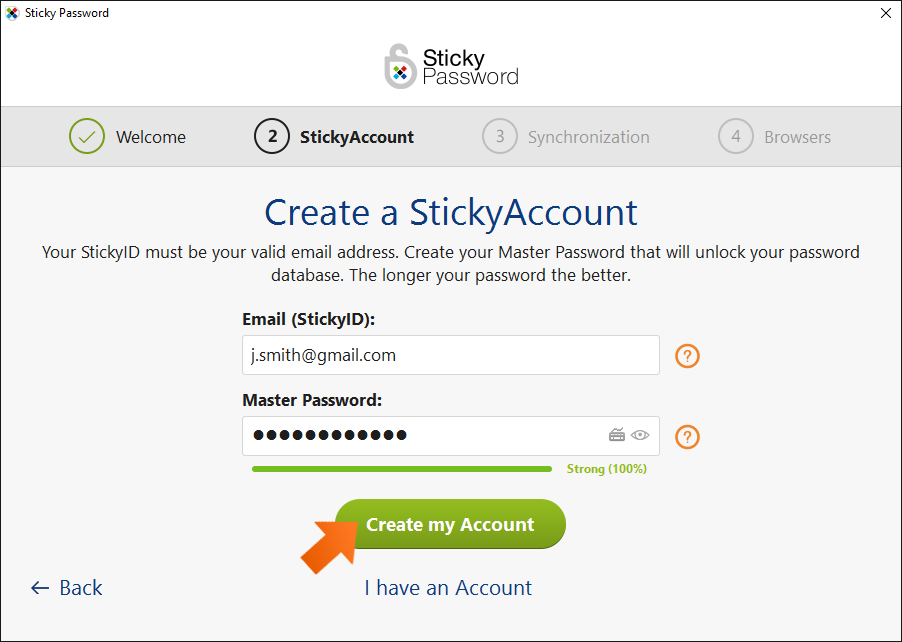Open the I have an Account link

tap(448, 587)
